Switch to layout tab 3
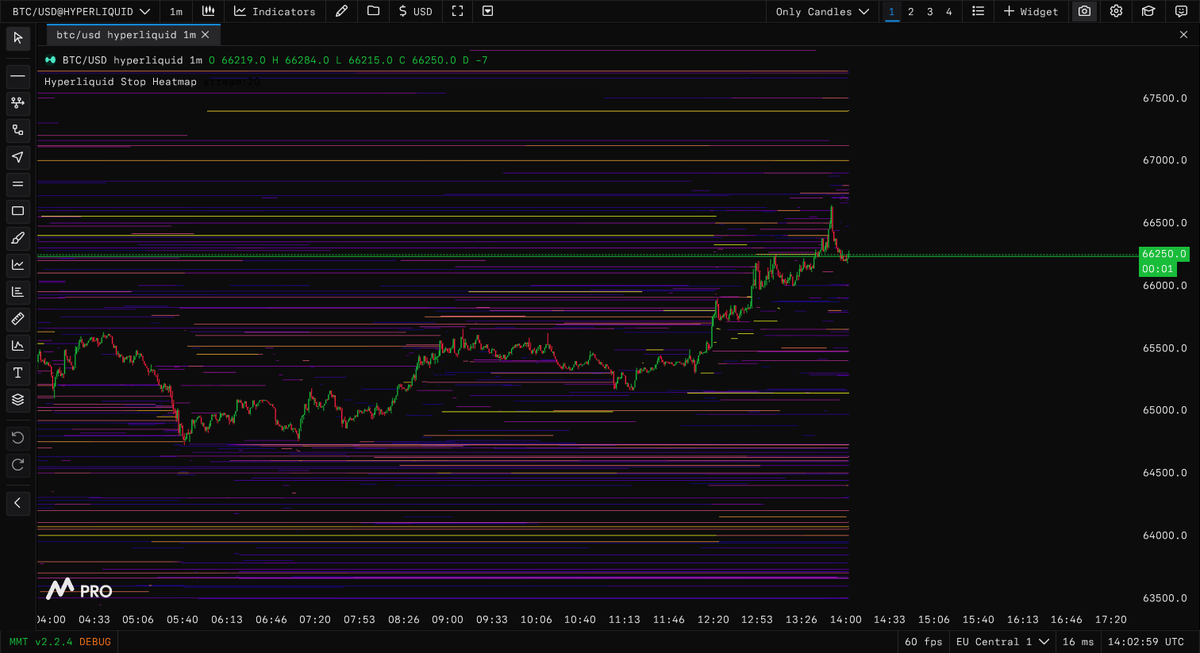The image size is (1200, 653). coord(930,12)
